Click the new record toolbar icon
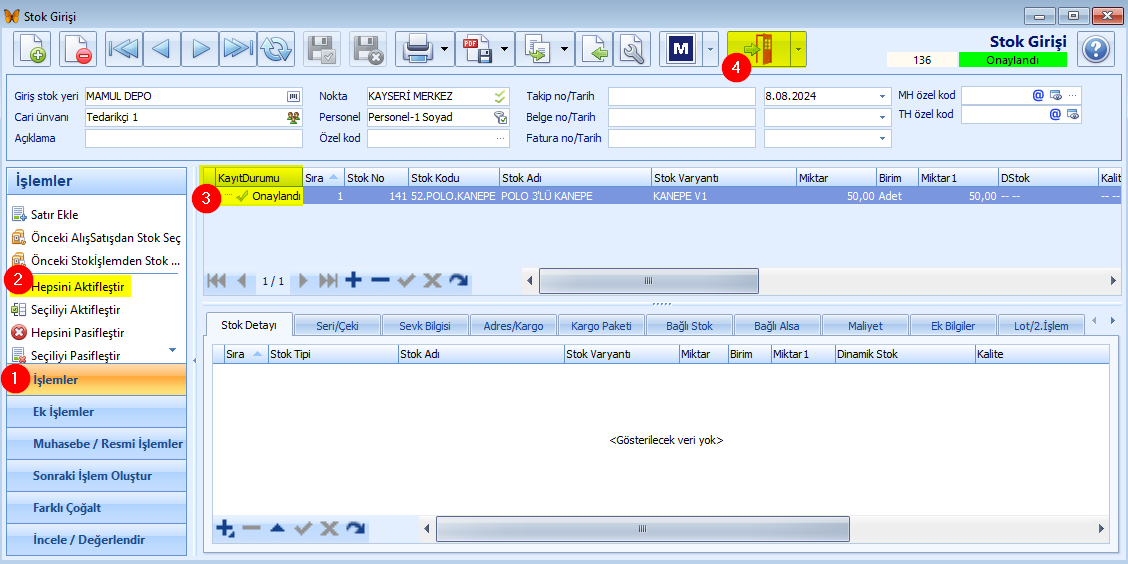1128x564 pixels. (32, 50)
